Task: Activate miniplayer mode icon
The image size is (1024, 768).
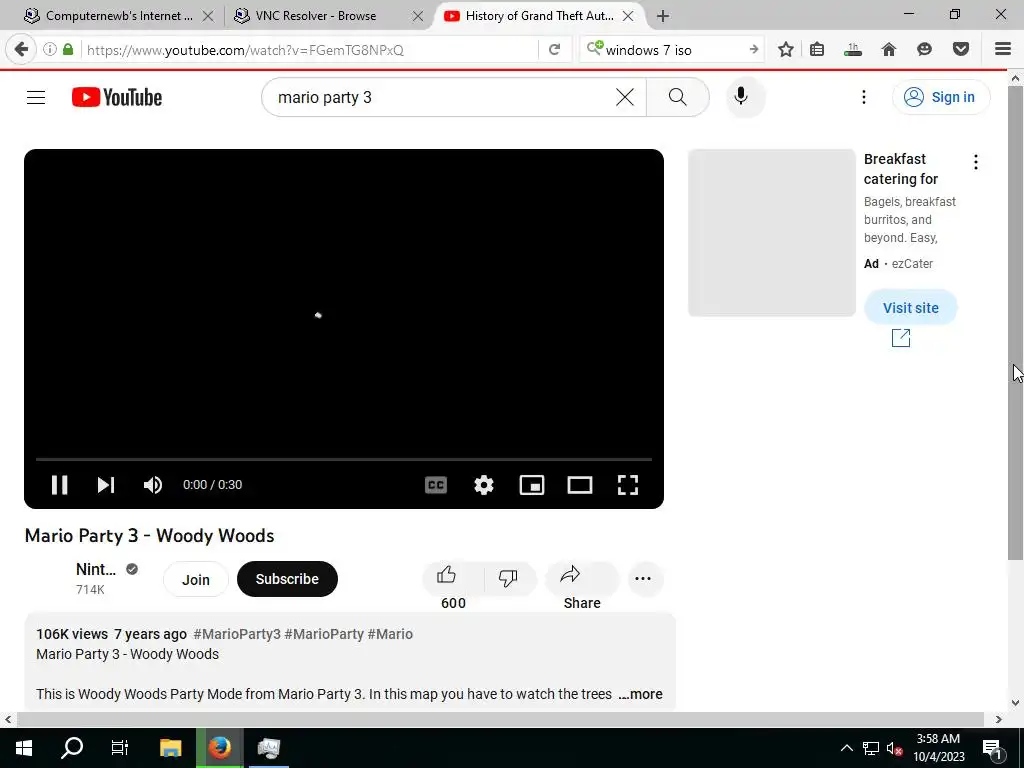Action: point(532,485)
